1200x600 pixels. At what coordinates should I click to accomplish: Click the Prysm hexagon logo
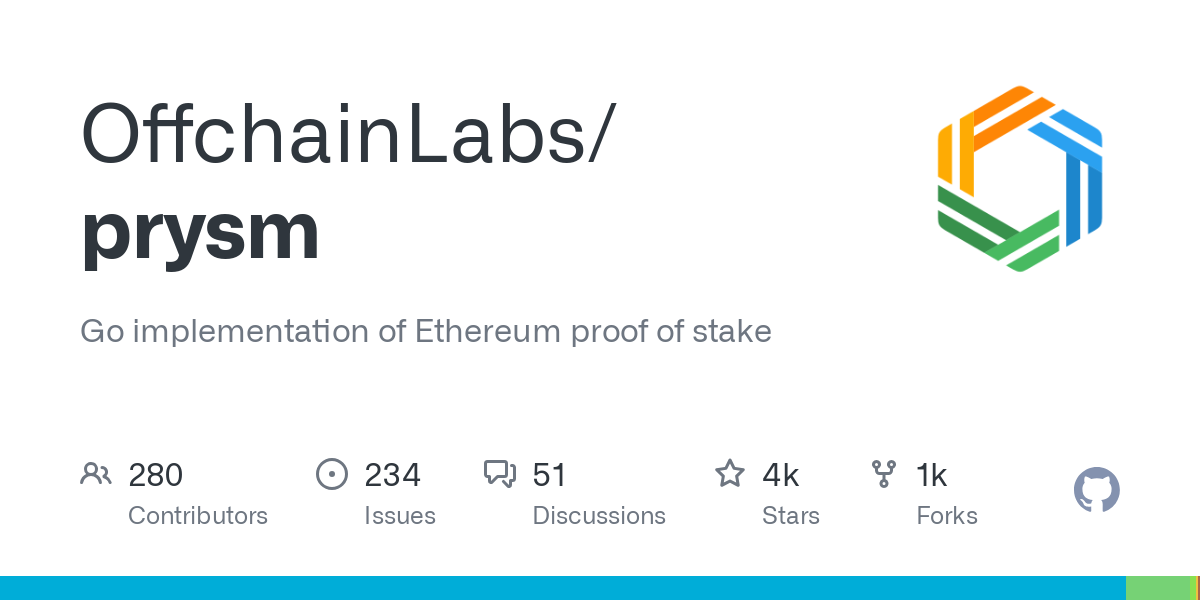(1020, 178)
